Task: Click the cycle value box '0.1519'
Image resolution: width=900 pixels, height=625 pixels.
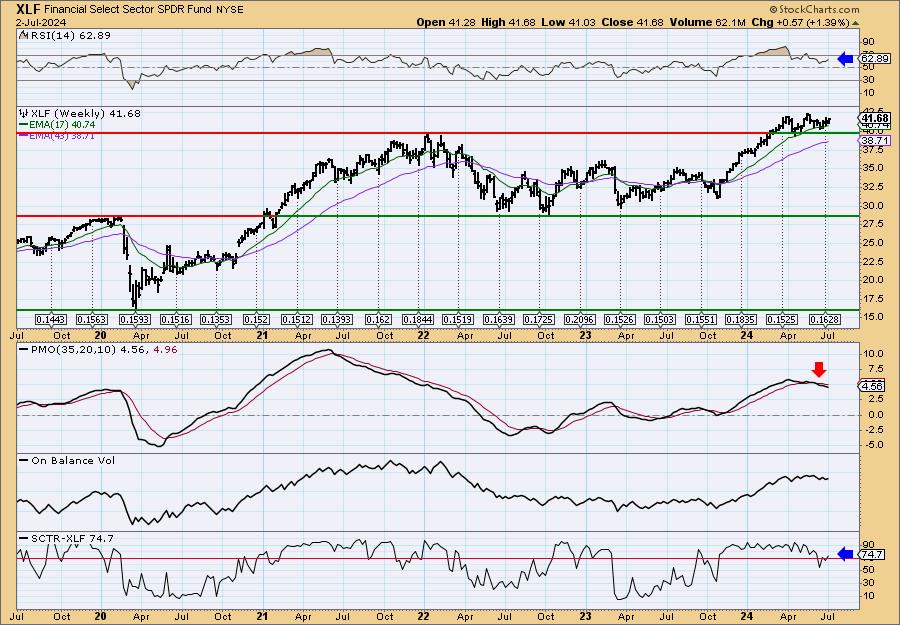Action: [458, 319]
